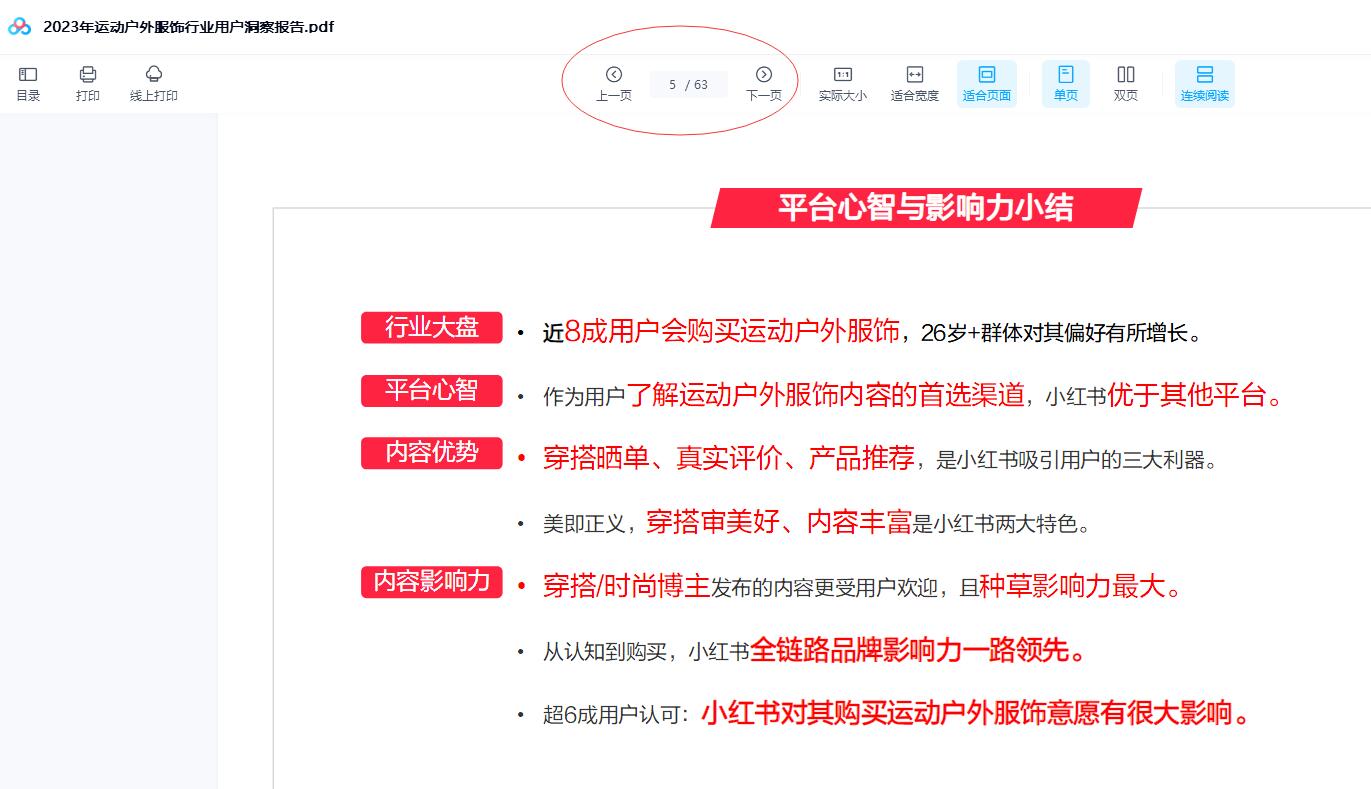This screenshot has height=789, width=1371.
Task: Click the 内容影响力 red tag
Action: 431,581
